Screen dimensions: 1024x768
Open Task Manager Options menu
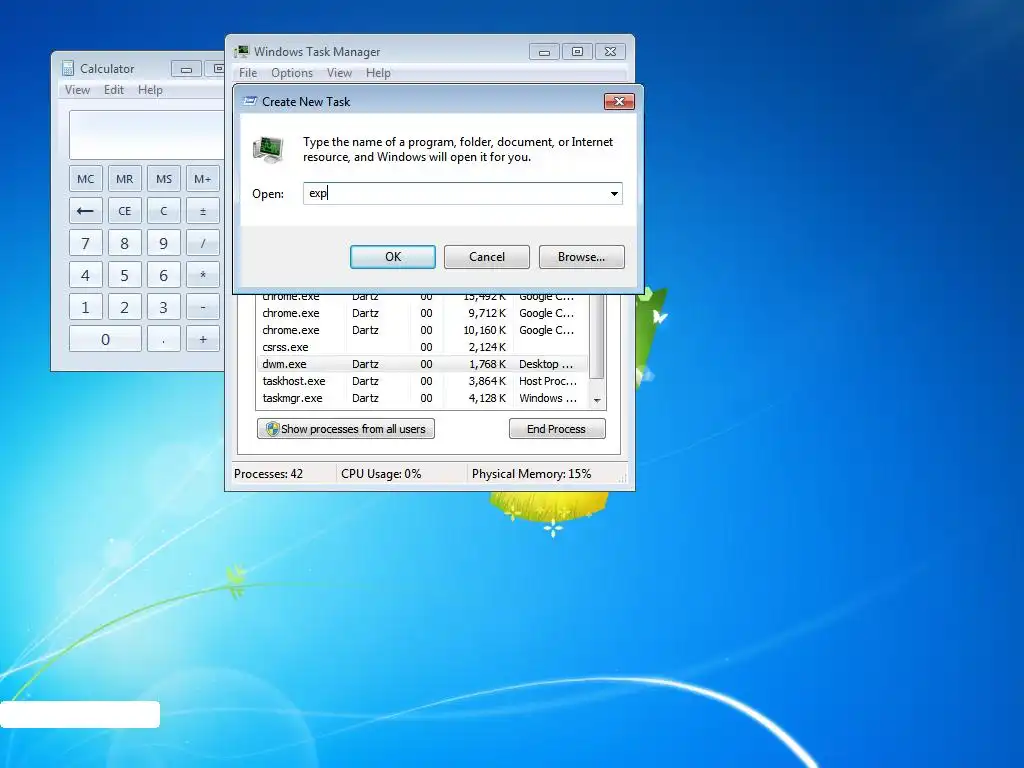[x=292, y=72]
